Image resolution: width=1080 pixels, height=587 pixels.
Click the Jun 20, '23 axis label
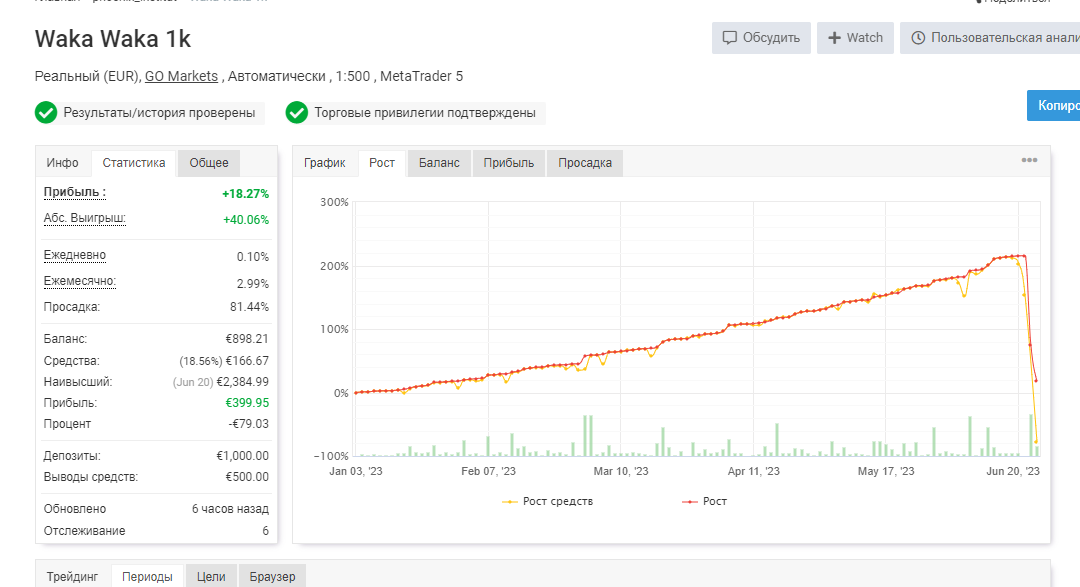(1012, 471)
